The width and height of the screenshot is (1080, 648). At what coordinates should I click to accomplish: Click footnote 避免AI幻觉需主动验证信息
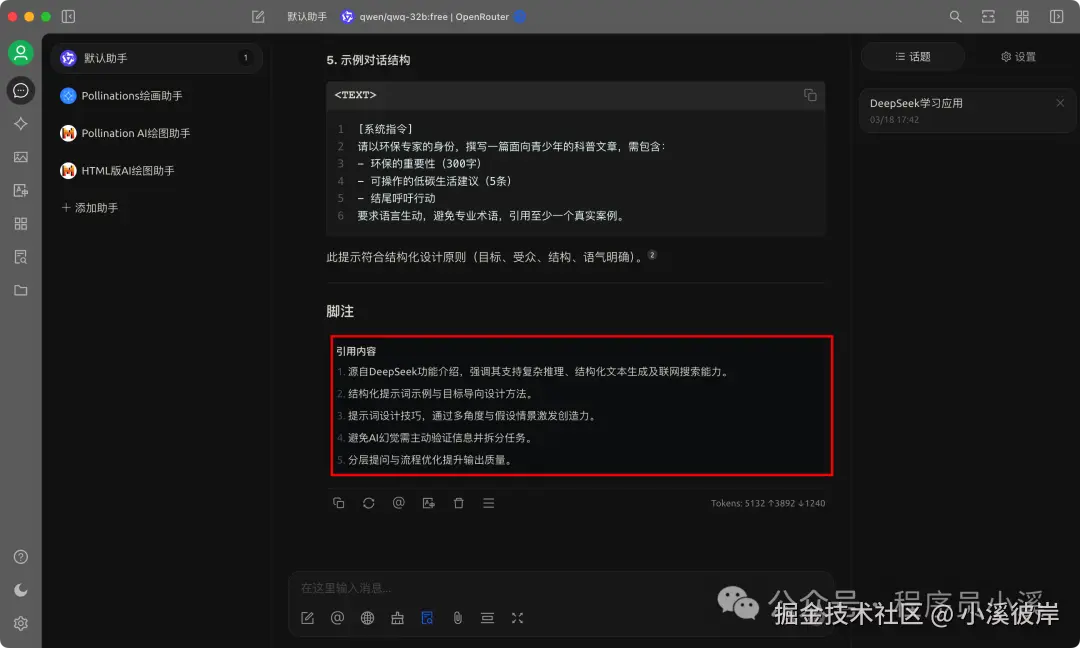pos(441,437)
